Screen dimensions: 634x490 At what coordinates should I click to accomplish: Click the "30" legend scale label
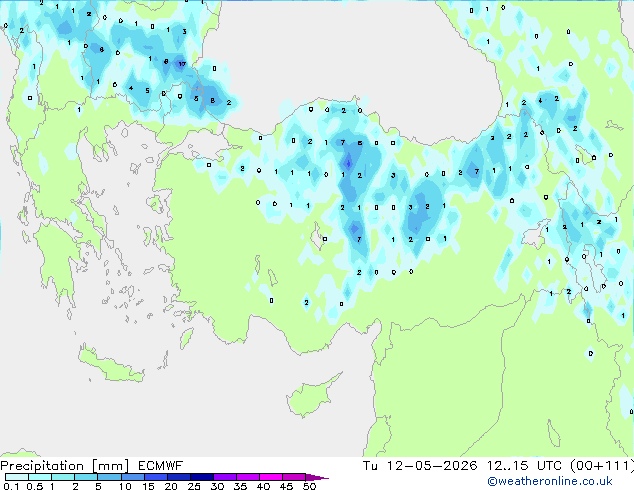coord(217,486)
